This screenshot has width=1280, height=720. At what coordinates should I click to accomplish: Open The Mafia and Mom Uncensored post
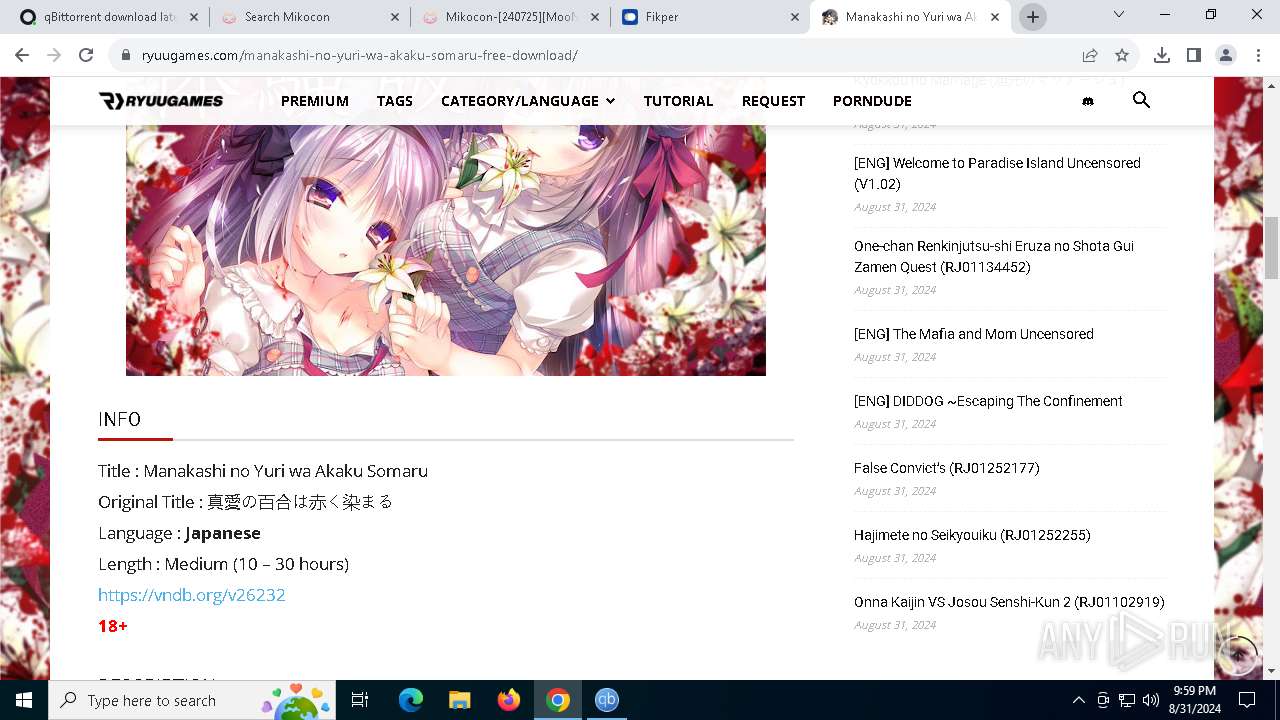coord(974,334)
